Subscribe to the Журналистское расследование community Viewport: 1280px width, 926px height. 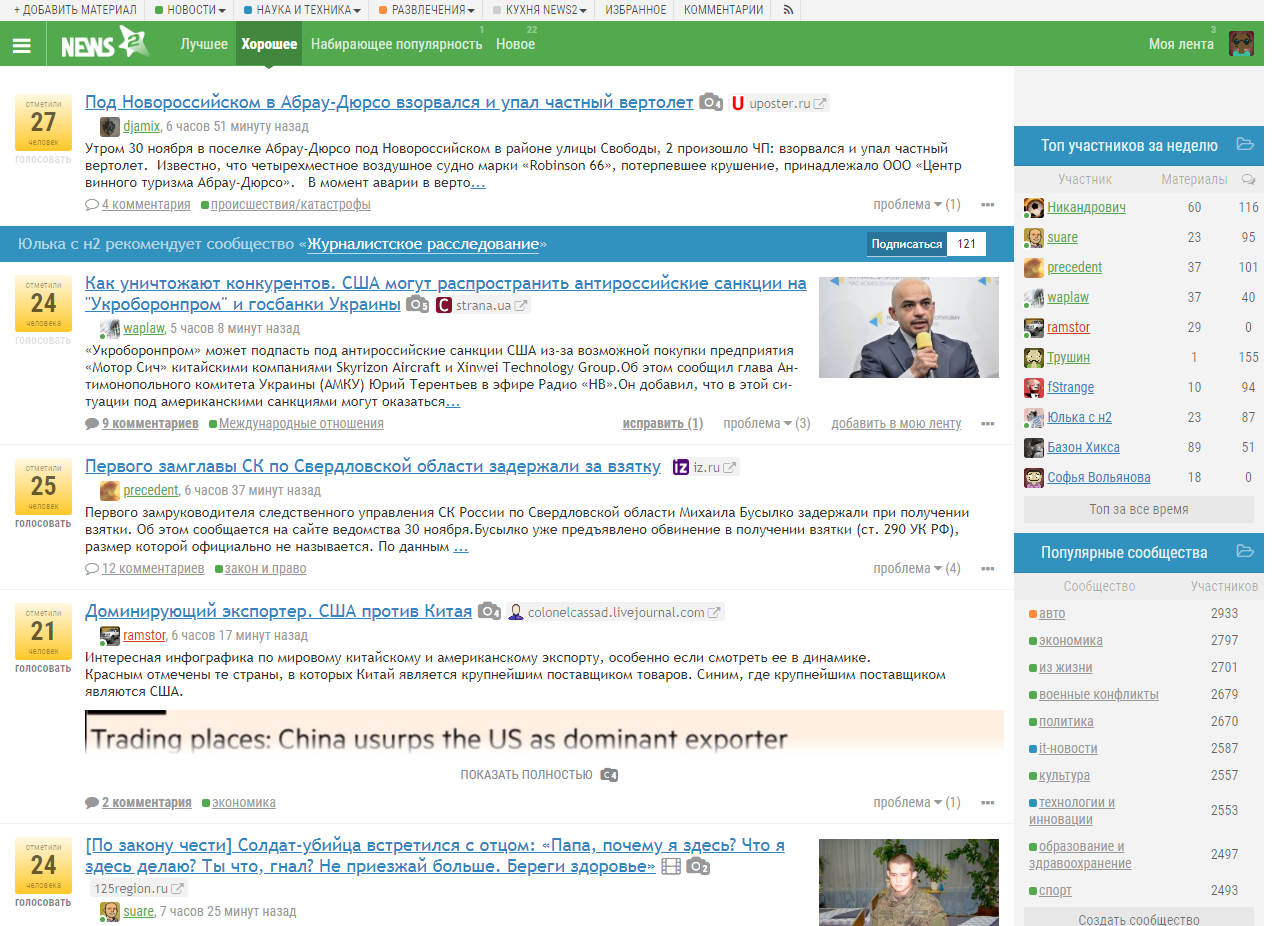point(906,244)
